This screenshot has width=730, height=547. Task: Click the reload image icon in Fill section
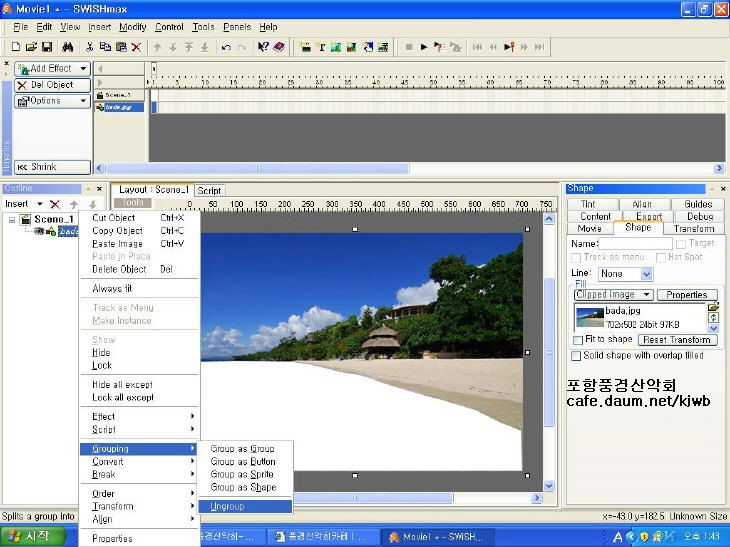(x=713, y=318)
